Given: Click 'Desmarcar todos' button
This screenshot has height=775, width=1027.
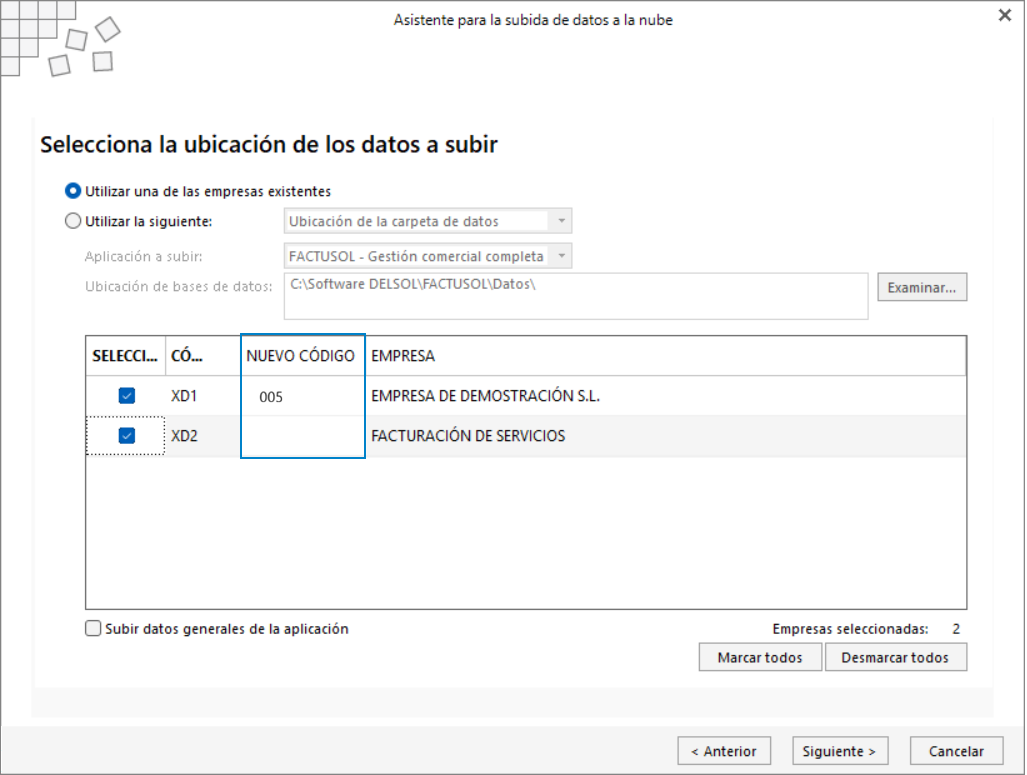Looking at the screenshot, I should (x=895, y=657).
